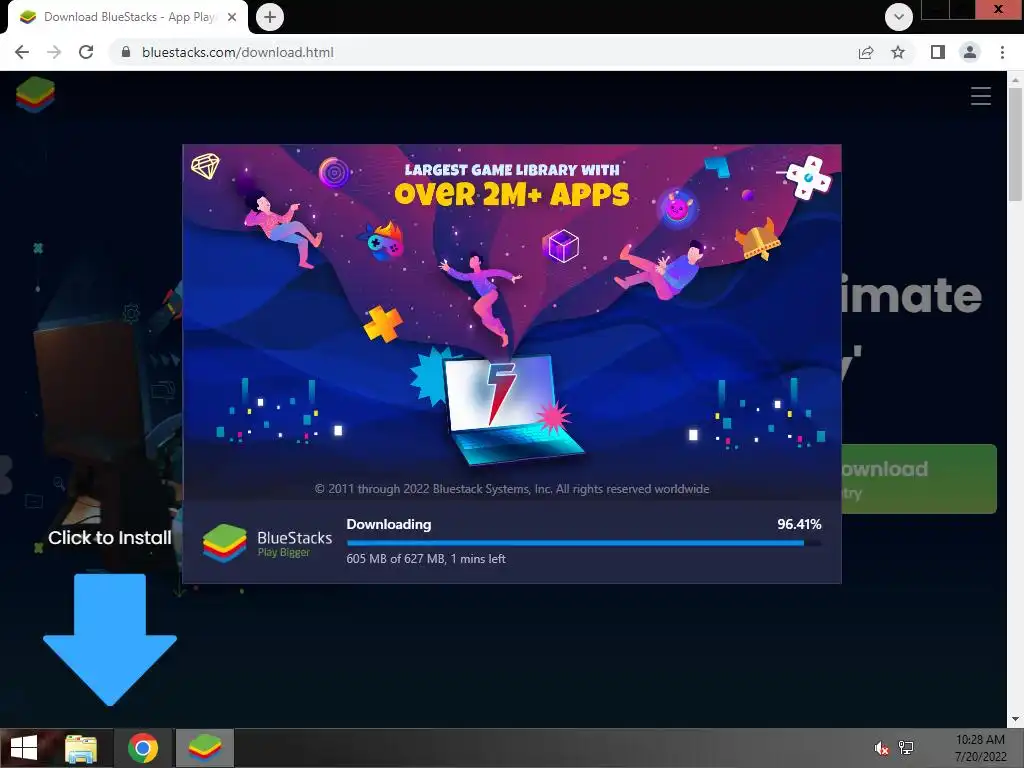Select the BlueStacks installer taskbar icon
Image resolution: width=1024 pixels, height=768 pixels.
(x=204, y=748)
